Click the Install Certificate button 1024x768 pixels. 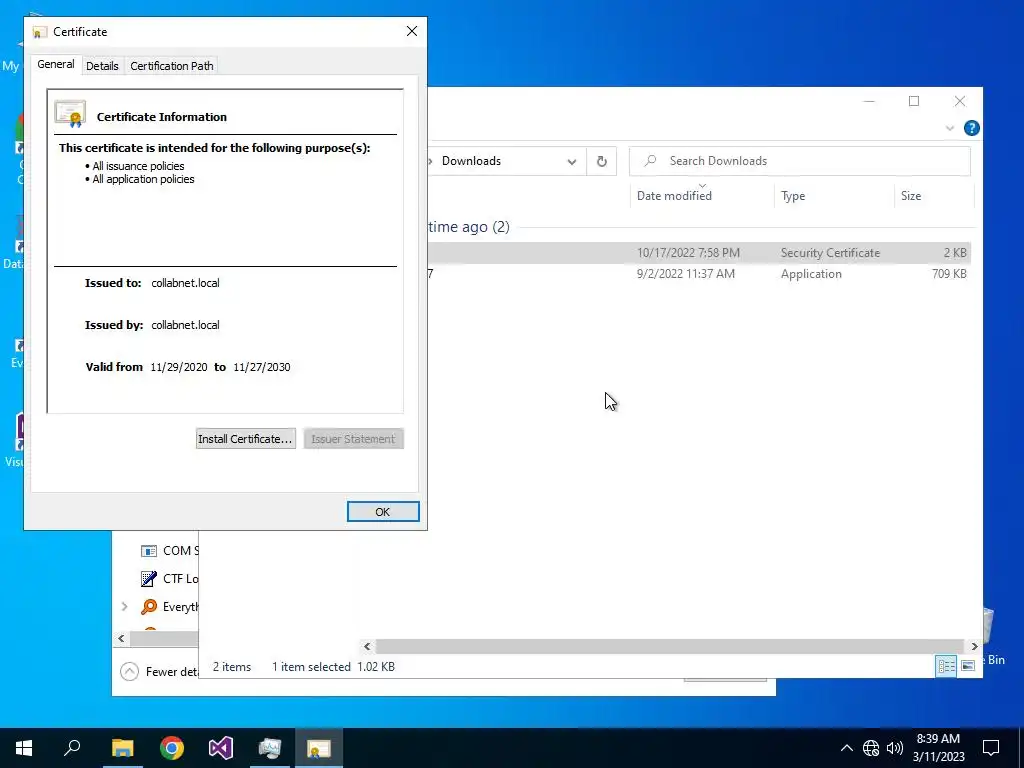pos(246,439)
